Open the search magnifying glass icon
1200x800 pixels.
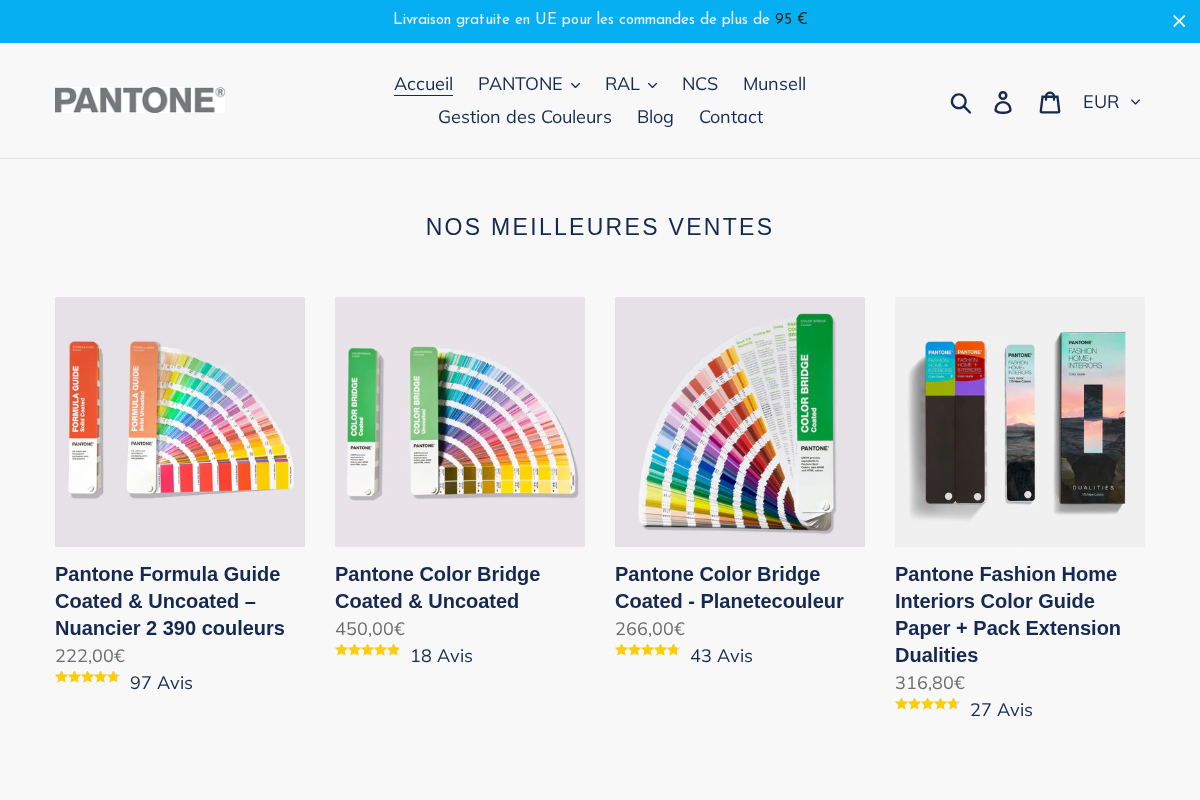coord(961,101)
